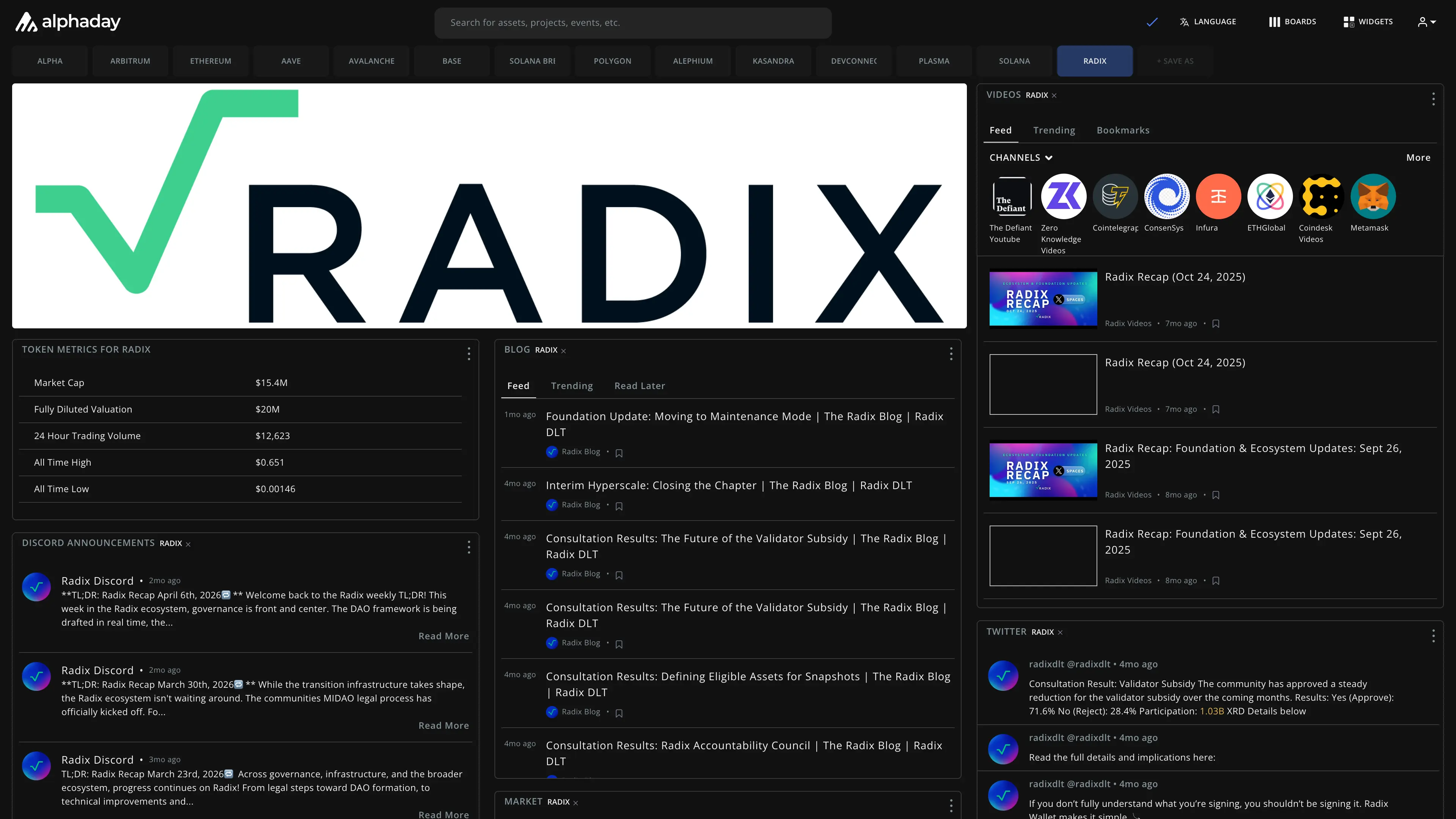
Task: Select Zero Knowledge Videos channel
Action: click(1063, 196)
